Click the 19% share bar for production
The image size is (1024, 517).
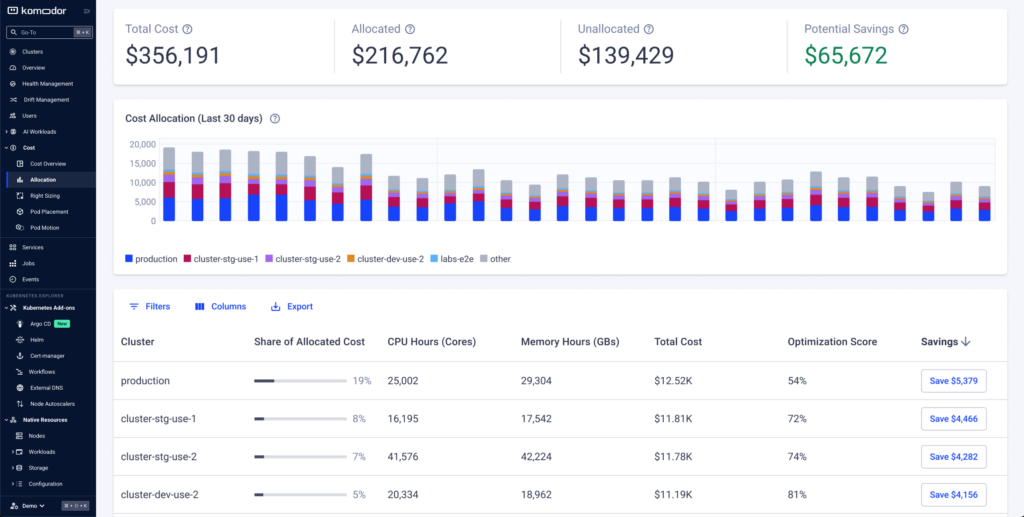click(x=300, y=381)
